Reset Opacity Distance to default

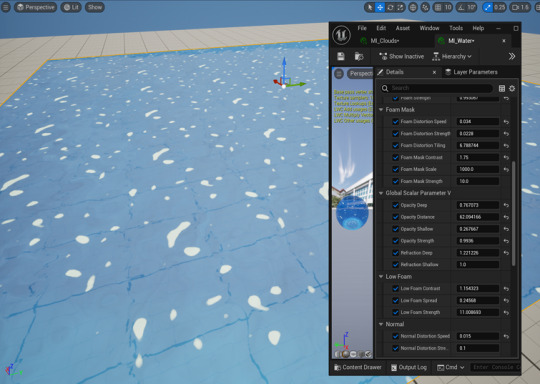pos(506,217)
